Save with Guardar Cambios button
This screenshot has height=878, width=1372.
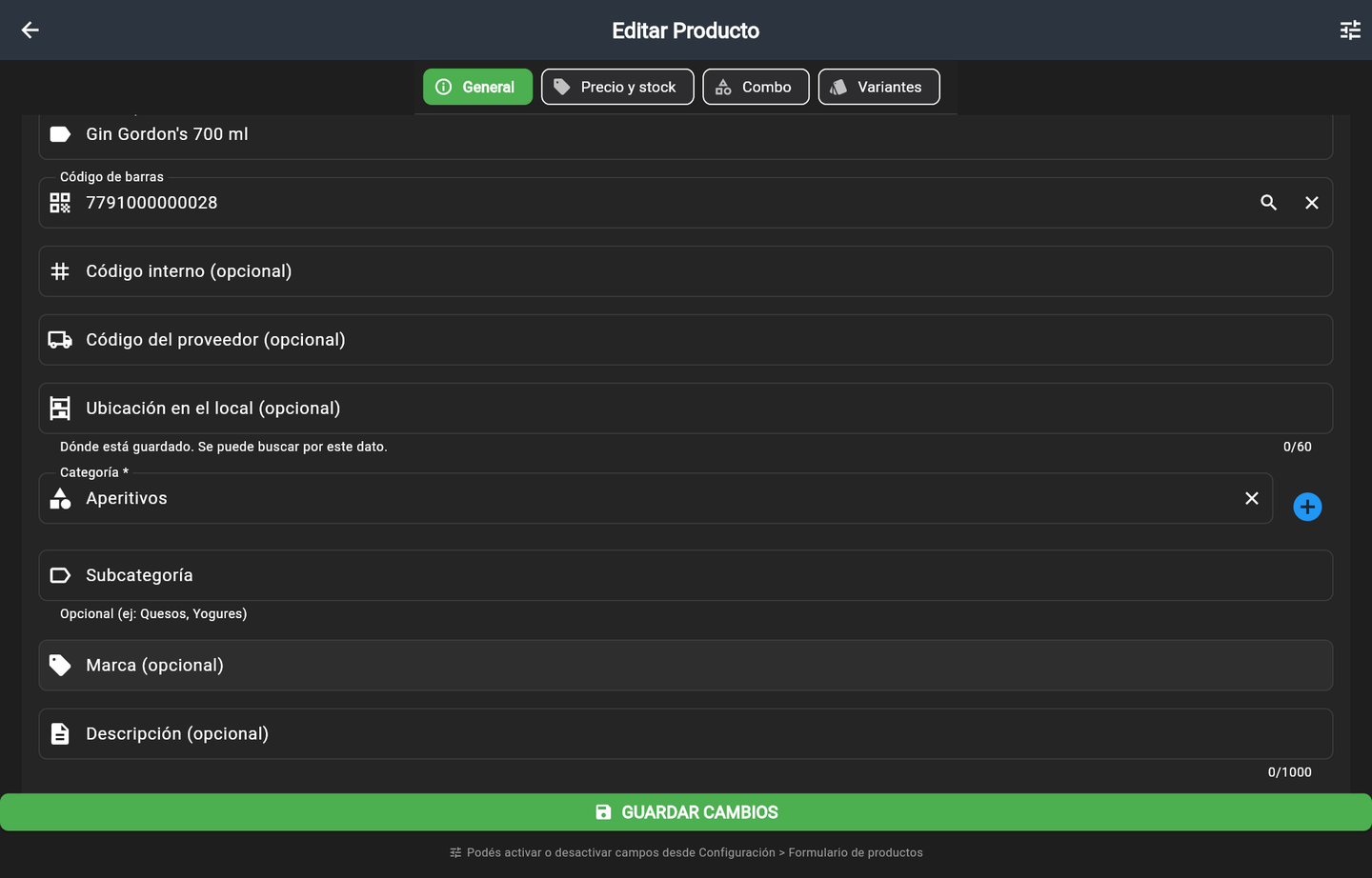686,812
